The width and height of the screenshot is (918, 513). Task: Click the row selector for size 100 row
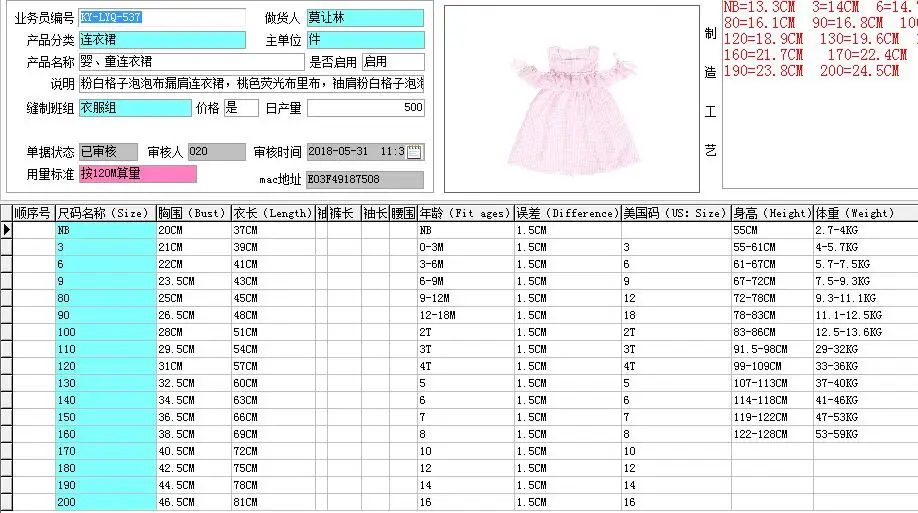6,332
